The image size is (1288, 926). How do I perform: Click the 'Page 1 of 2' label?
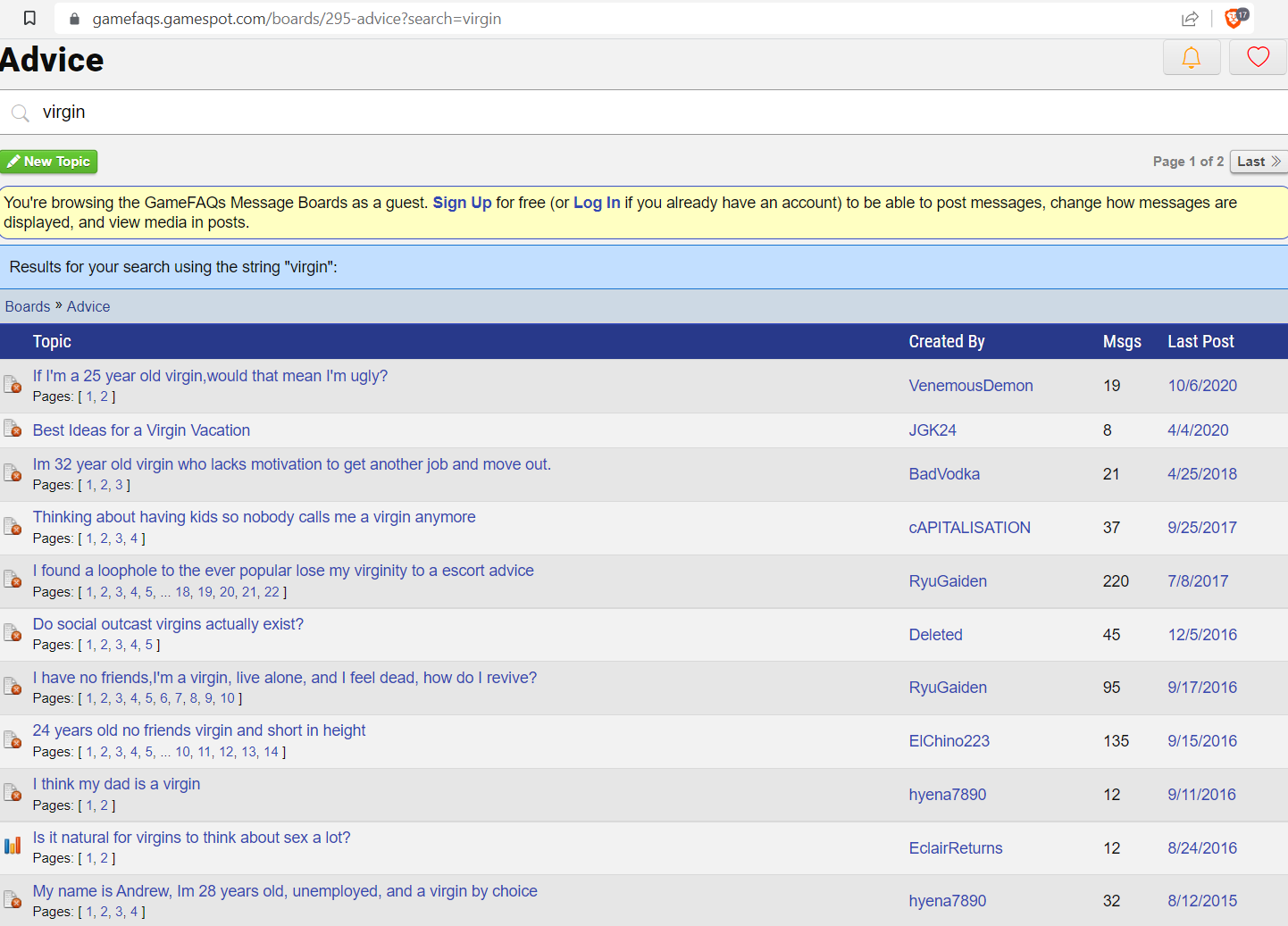click(1188, 162)
